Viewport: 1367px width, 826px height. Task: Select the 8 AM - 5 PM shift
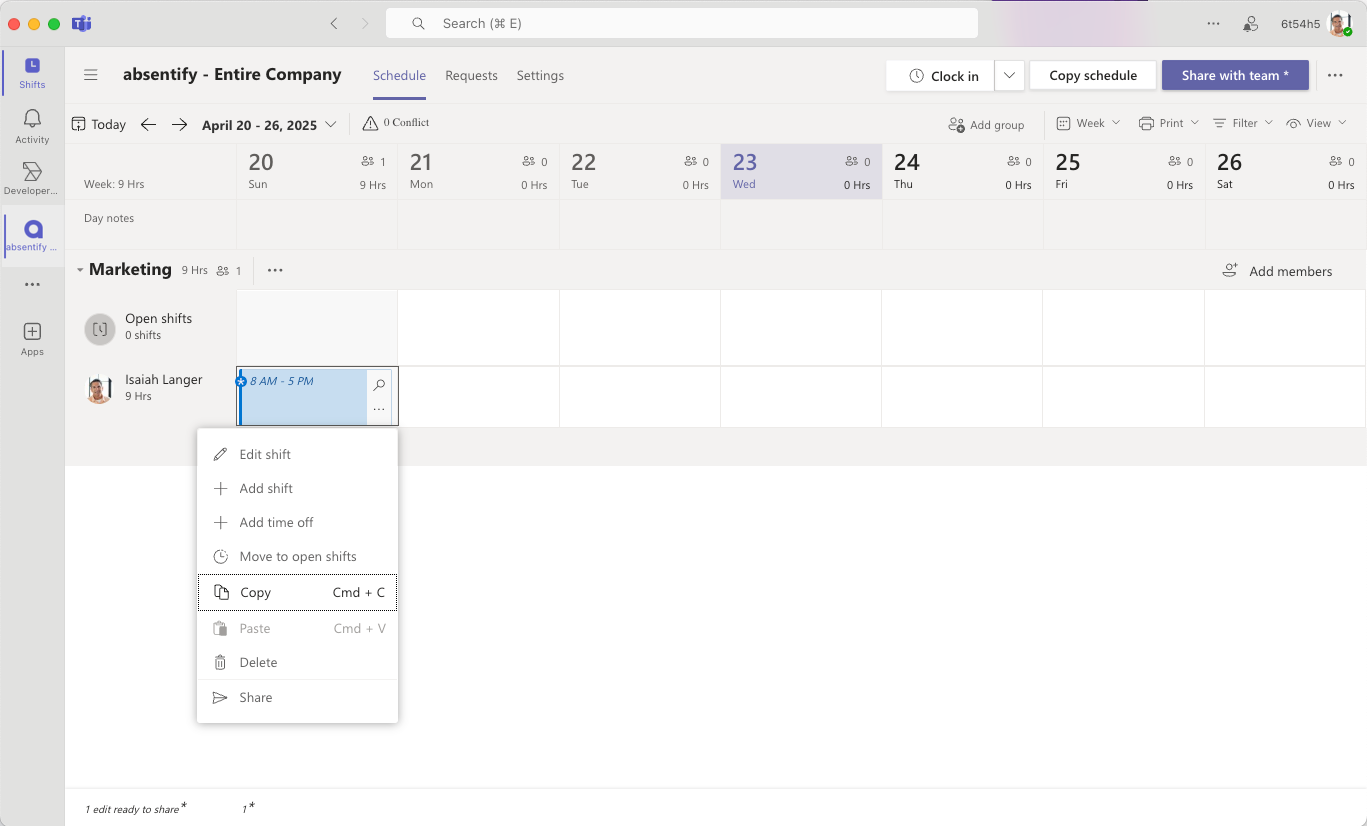pos(303,397)
